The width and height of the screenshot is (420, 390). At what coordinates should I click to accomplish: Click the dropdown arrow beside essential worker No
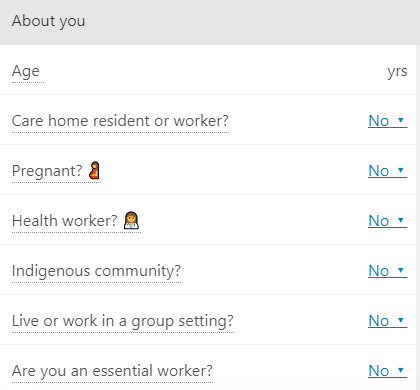(401, 370)
